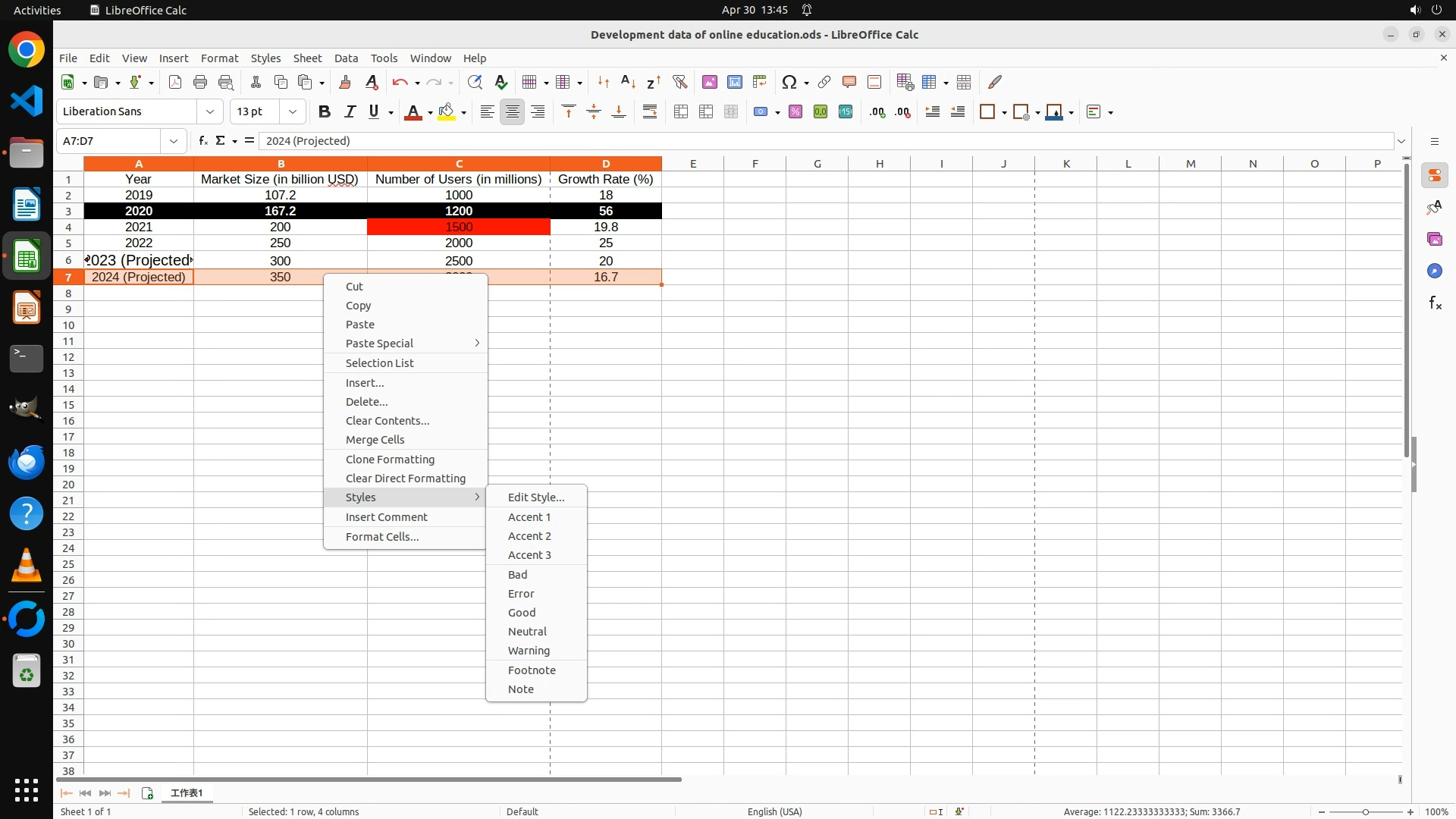Choose Accent 2 from Styles submenu
The image size is (1456, 819).
click(529, 536)
